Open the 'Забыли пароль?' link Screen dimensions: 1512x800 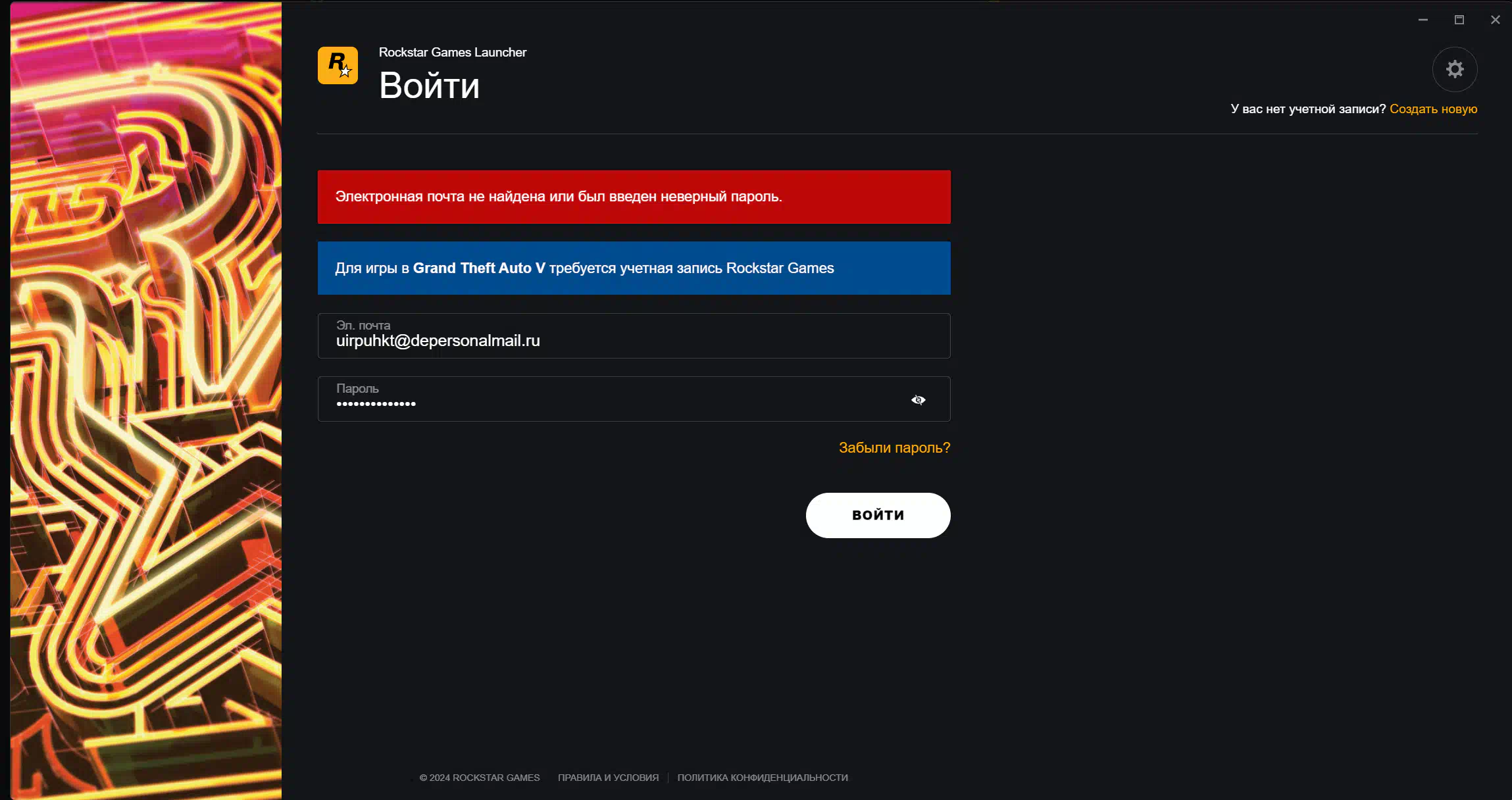[x=894, y=448]
